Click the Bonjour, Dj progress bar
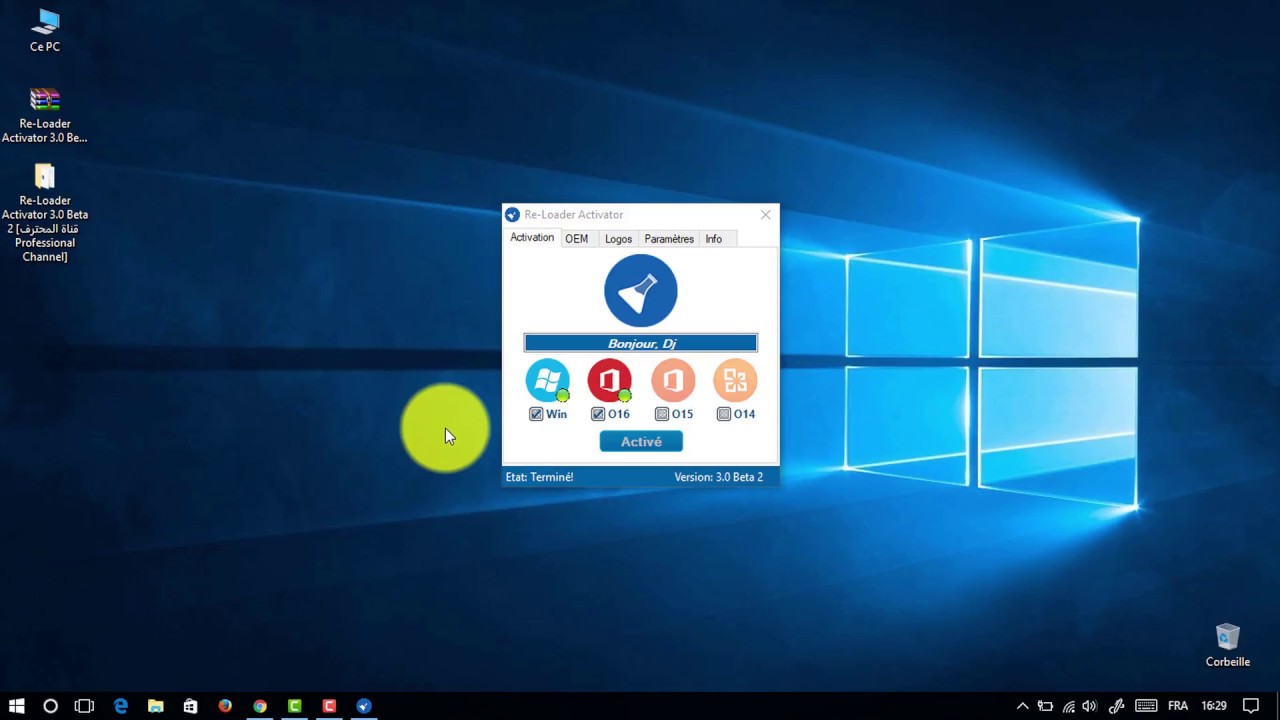 click(641, 343)
